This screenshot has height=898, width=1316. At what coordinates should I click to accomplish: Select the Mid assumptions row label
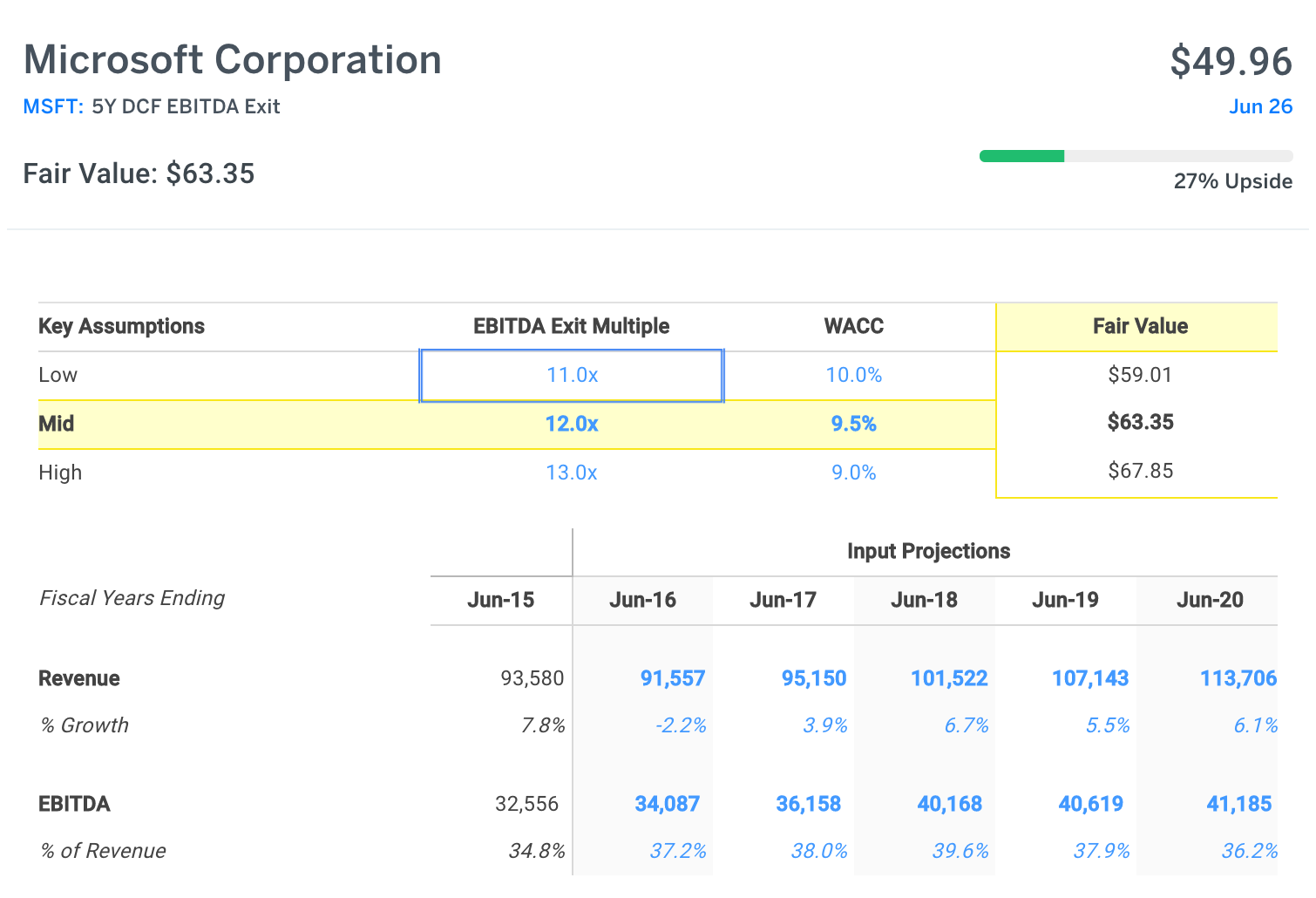pyautogui.click(x=57, y=425)
